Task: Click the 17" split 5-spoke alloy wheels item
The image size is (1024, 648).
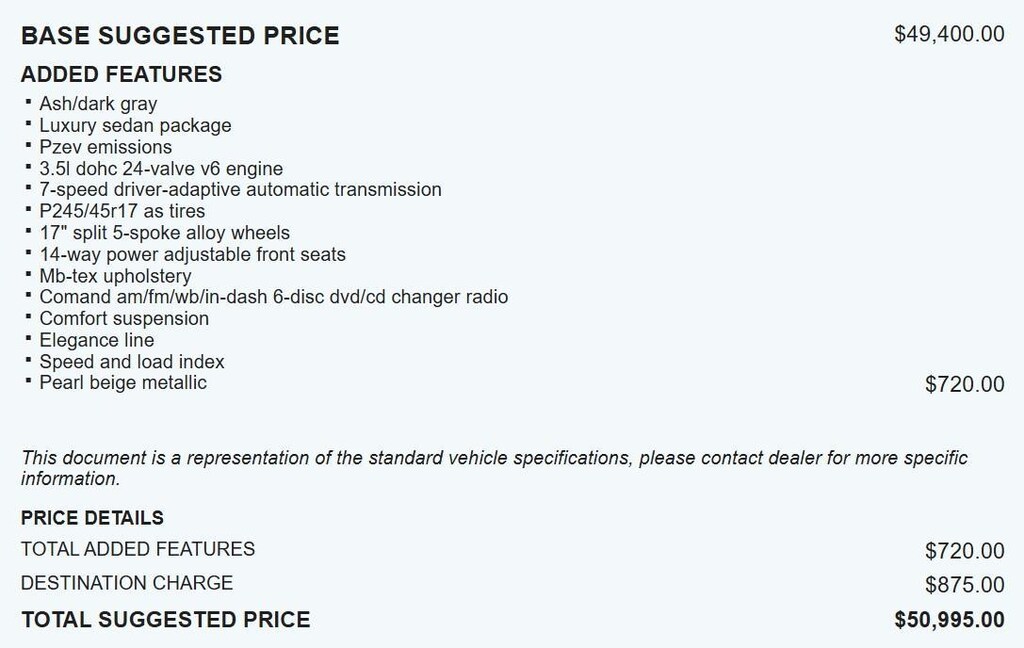Action: tap(164, 233)
